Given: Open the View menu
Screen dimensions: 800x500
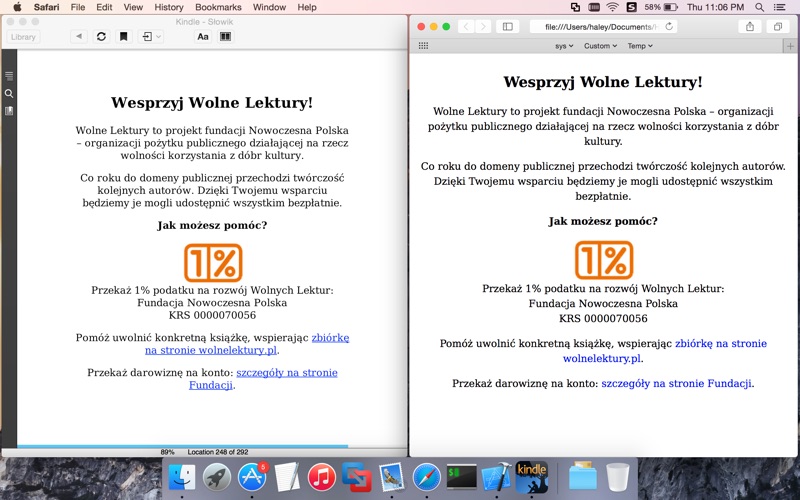Looking at the screenshot, I should (133, 7).
